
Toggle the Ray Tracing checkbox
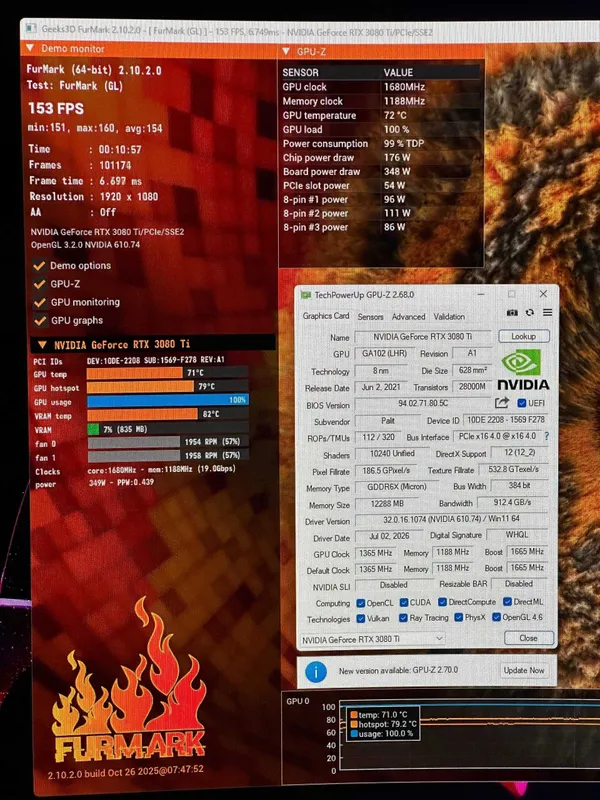click(x=404, y=618)
